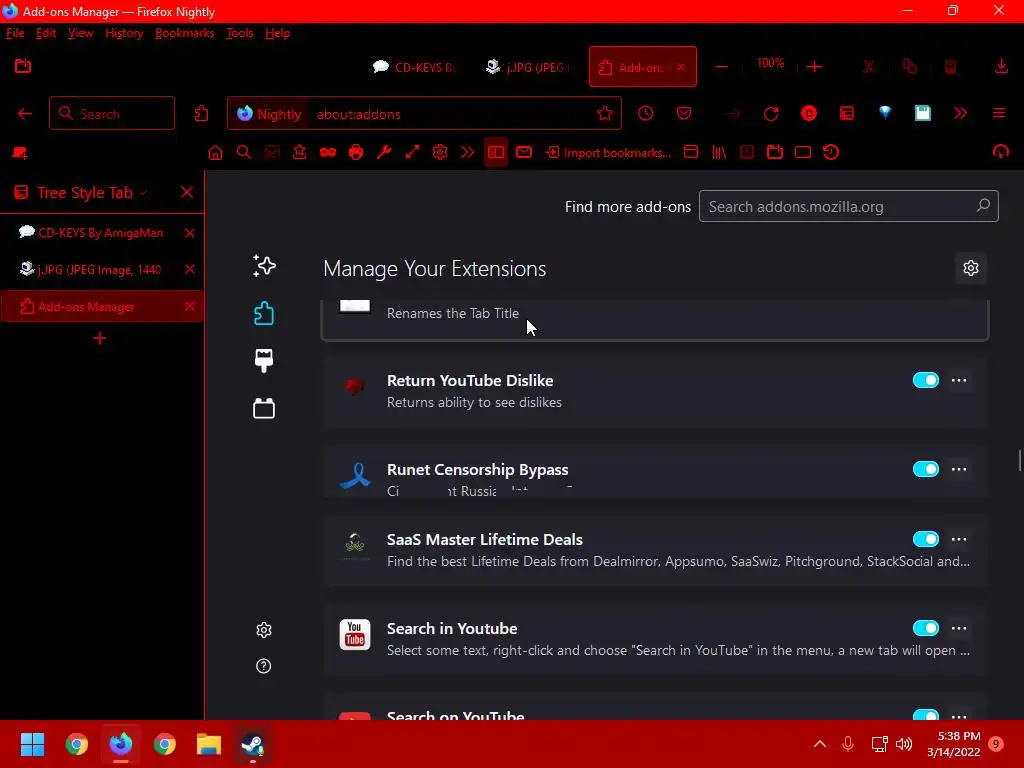This screenshot has width=1024, height=768.
Task: Open the Tools menu
Action: 240,33
